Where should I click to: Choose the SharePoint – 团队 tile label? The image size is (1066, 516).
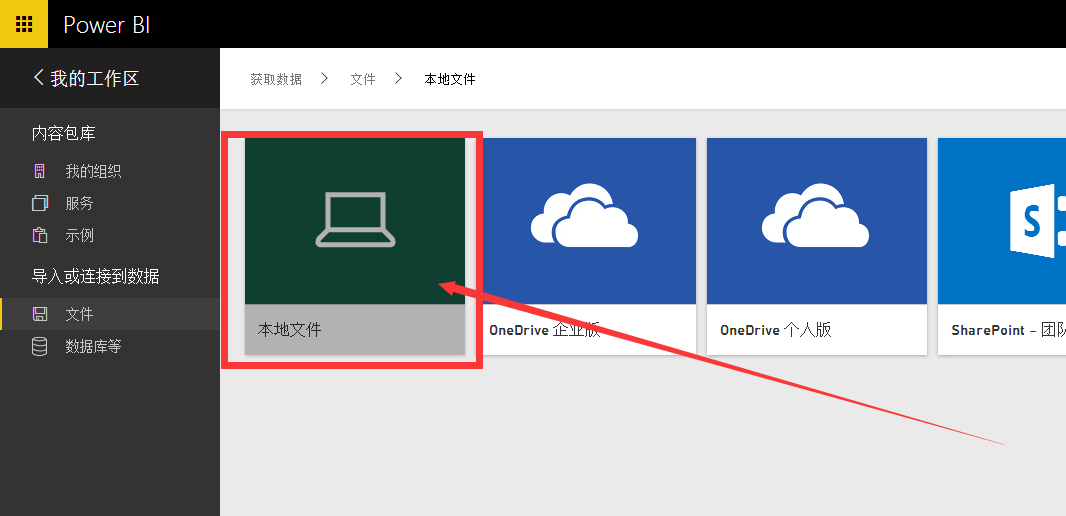click(x=1008, y=330)
